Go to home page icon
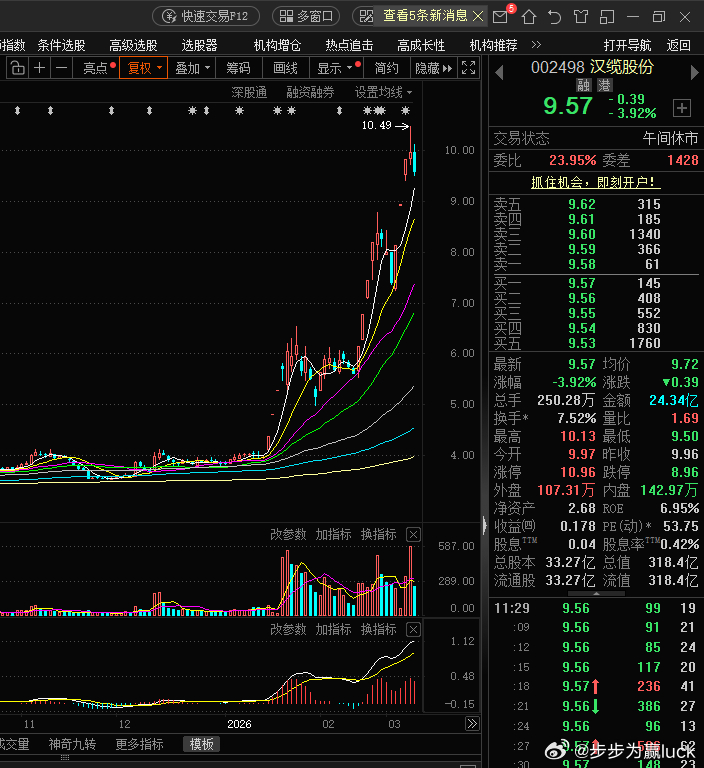 click(529, 17)
